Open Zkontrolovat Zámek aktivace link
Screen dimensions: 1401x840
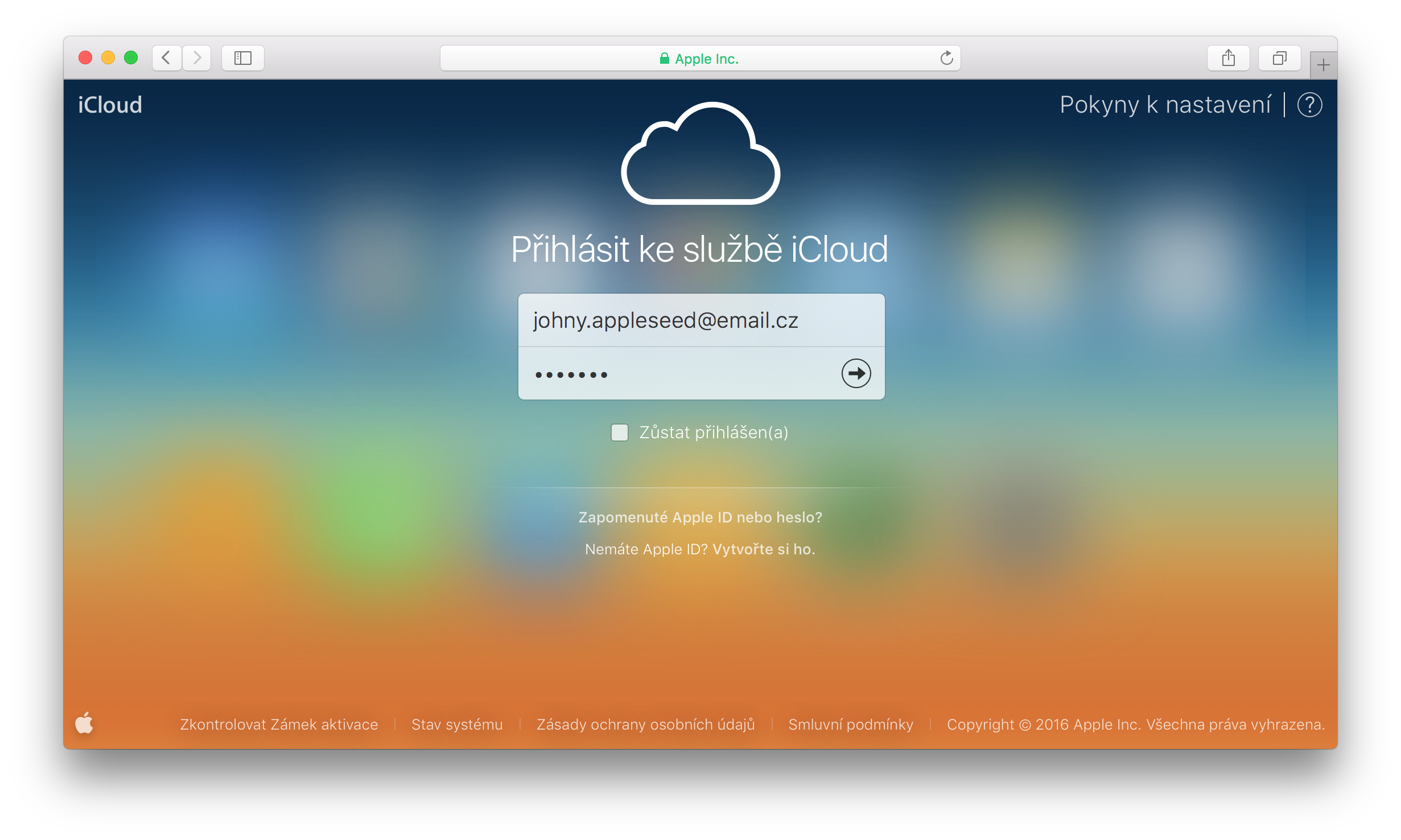tap(279, 724)
